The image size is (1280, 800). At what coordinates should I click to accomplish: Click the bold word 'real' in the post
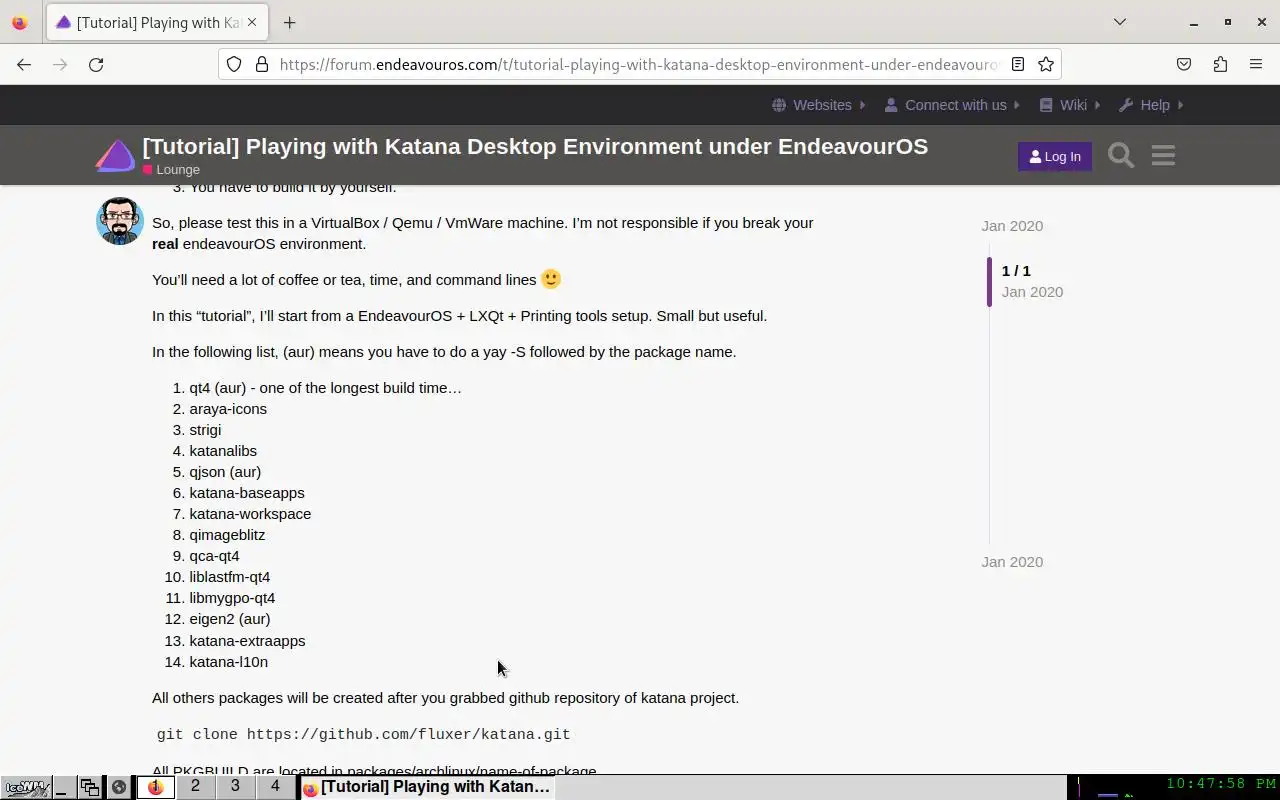165,244
